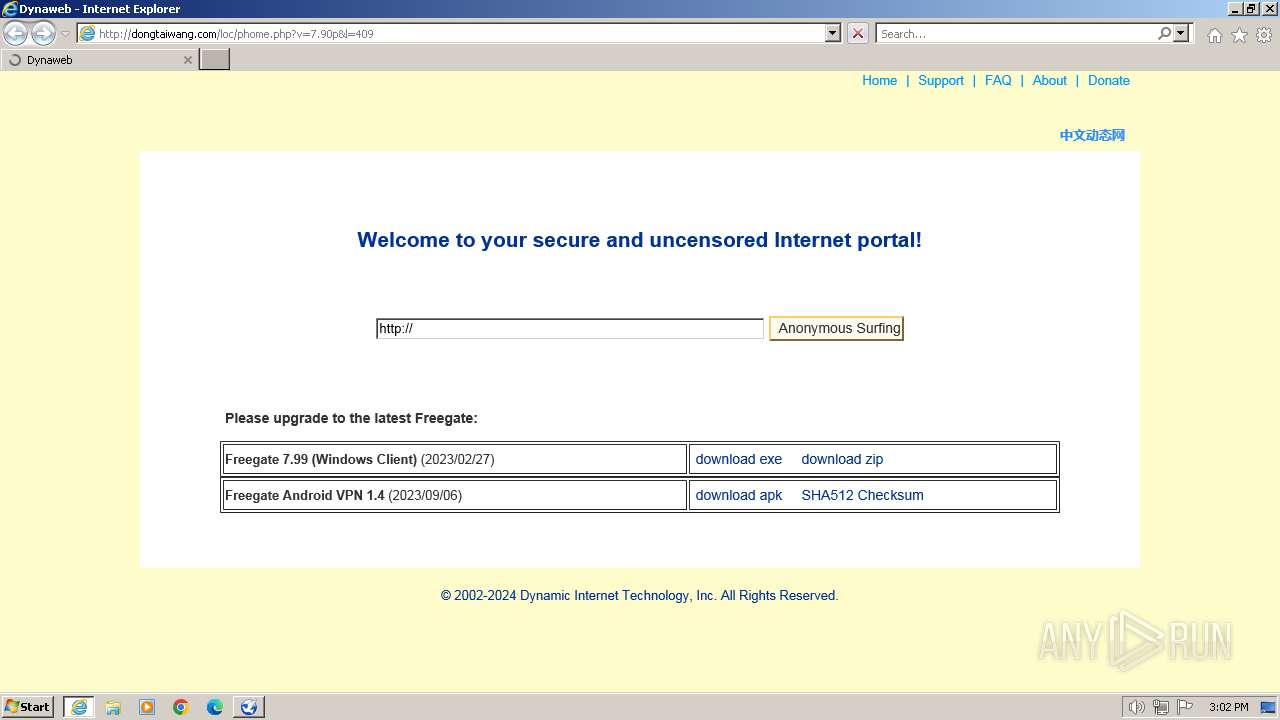Stop page loading with the red X
Image resolution: width=1280 pixels, height=720 pixels.
[x=858, y=33]
